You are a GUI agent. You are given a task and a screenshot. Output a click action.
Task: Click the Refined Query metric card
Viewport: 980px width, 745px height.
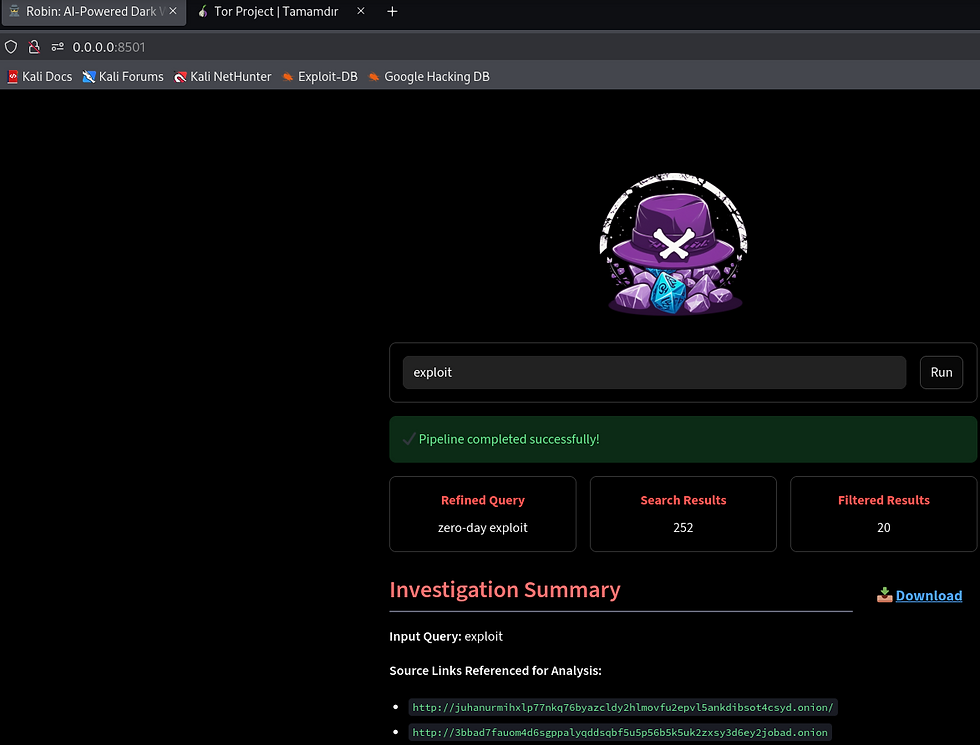pyautogui.click(x=482, y=513)
